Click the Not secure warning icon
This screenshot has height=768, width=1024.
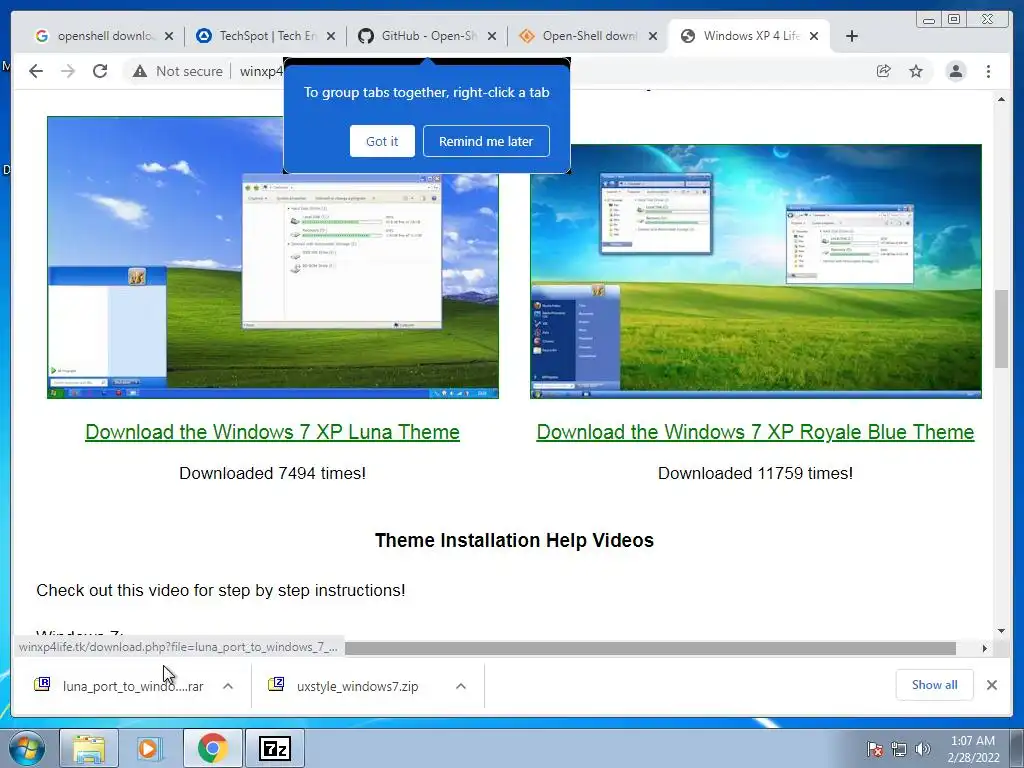[140, 71]
